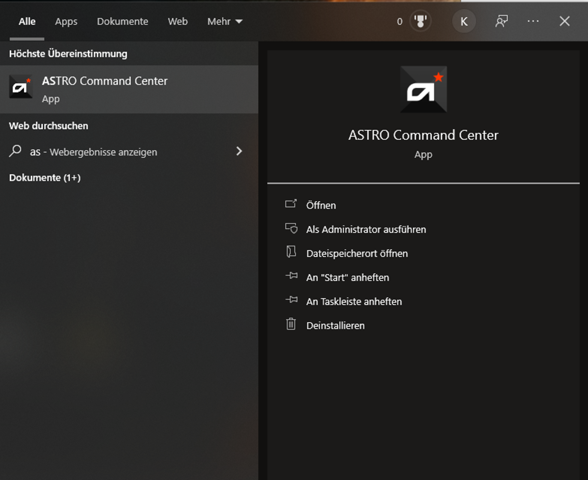This screenshot has height=480, width=588.
Task: Click the Dokumente (1+) heading
Action: (x=45, y=178)
